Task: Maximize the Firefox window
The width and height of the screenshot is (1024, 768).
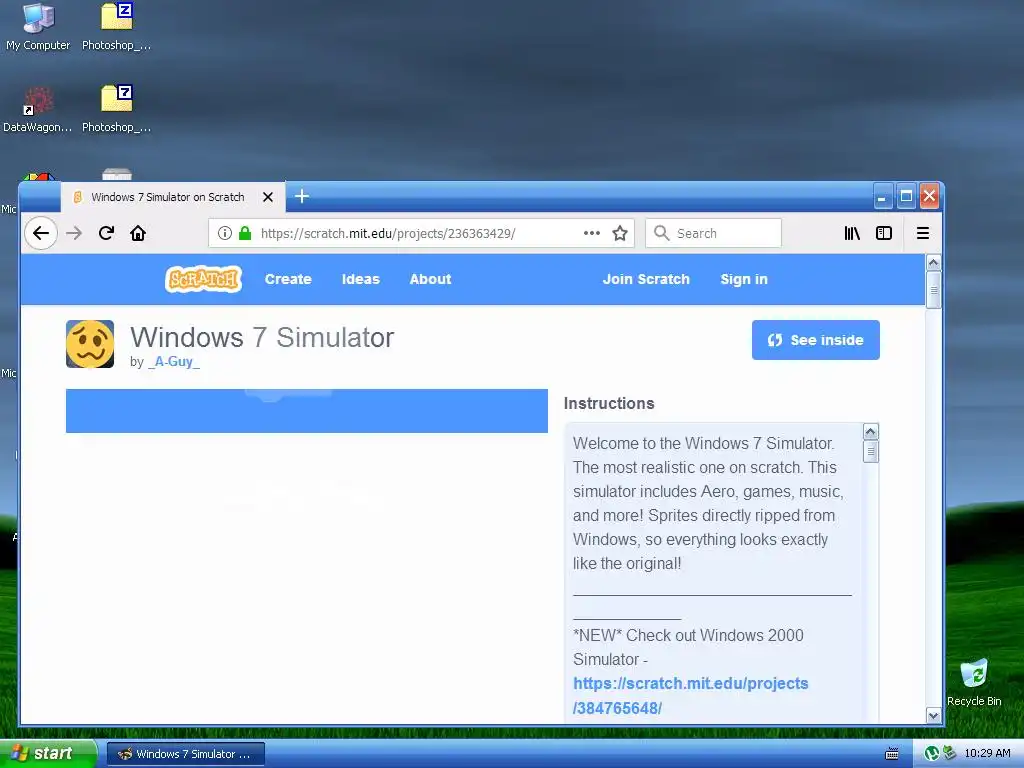Action: click(x=906, y=196)
